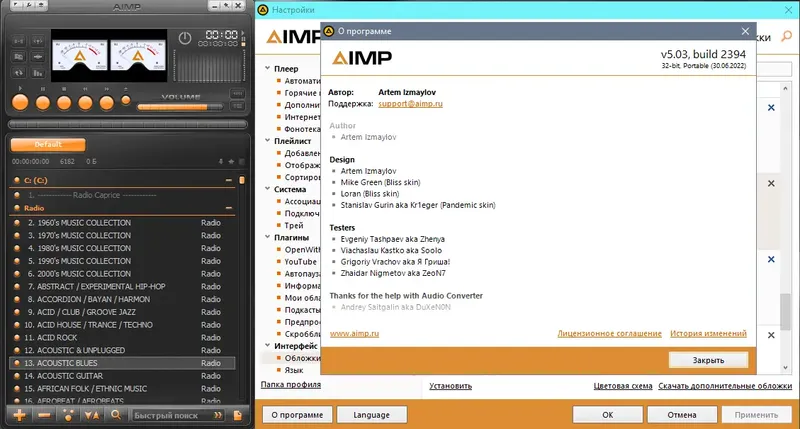Adjust the orange VOLUME slider
800x429 pixels.
pos(180,107)
